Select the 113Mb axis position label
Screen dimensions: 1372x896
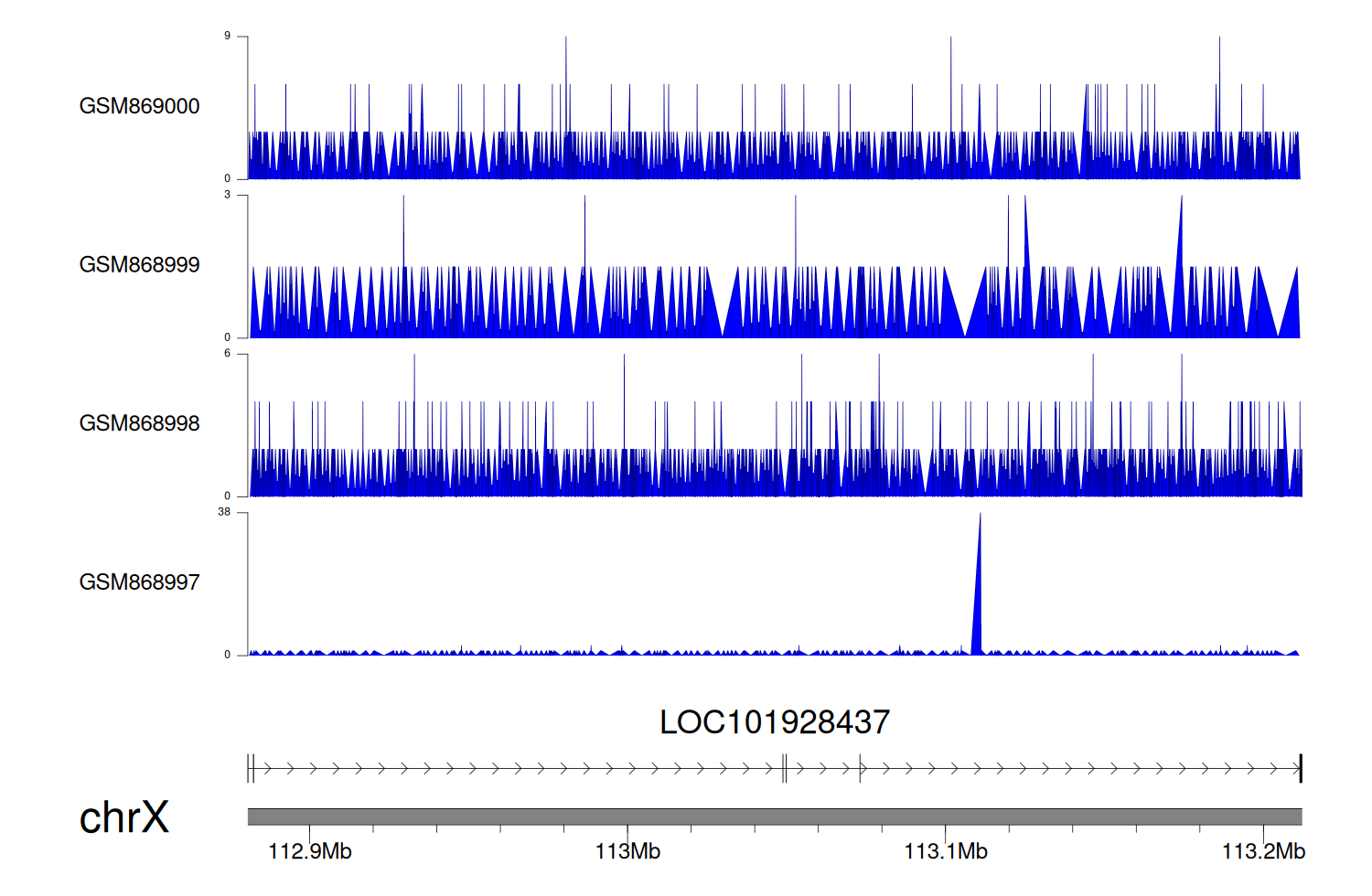click(x=627, y=852)
